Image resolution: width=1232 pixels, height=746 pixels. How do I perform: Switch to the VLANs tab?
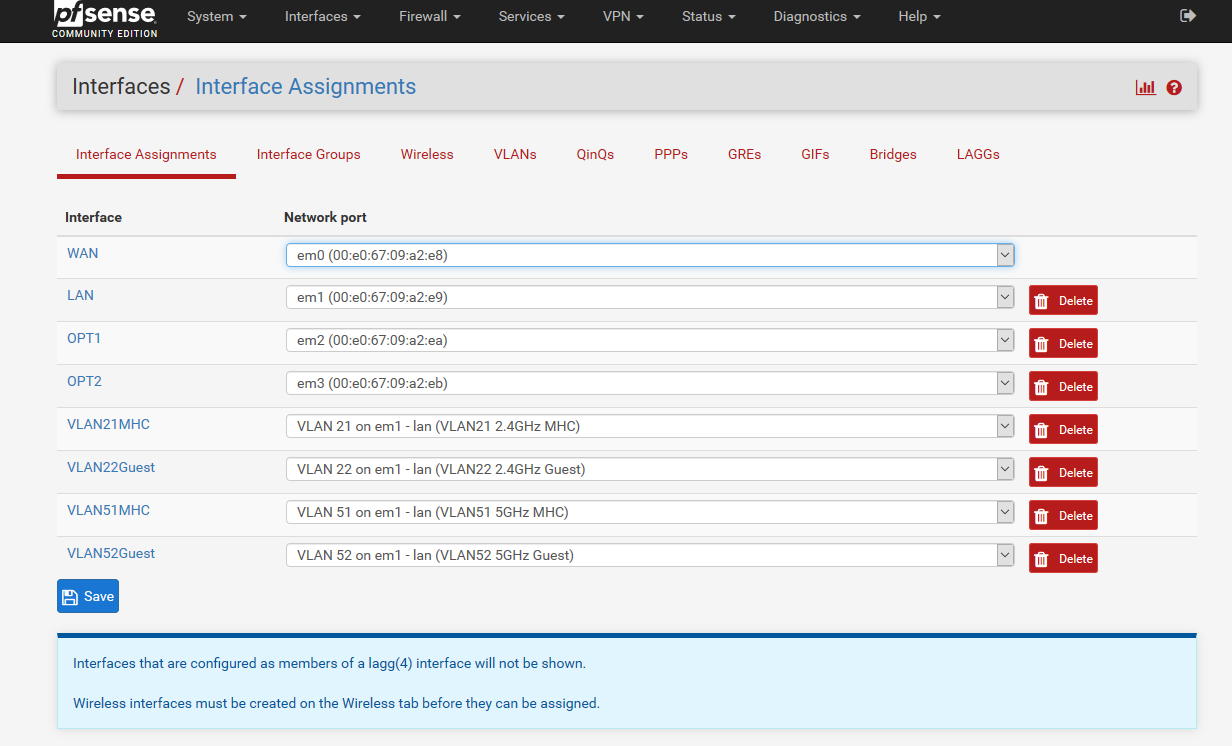tap(515, 154)
